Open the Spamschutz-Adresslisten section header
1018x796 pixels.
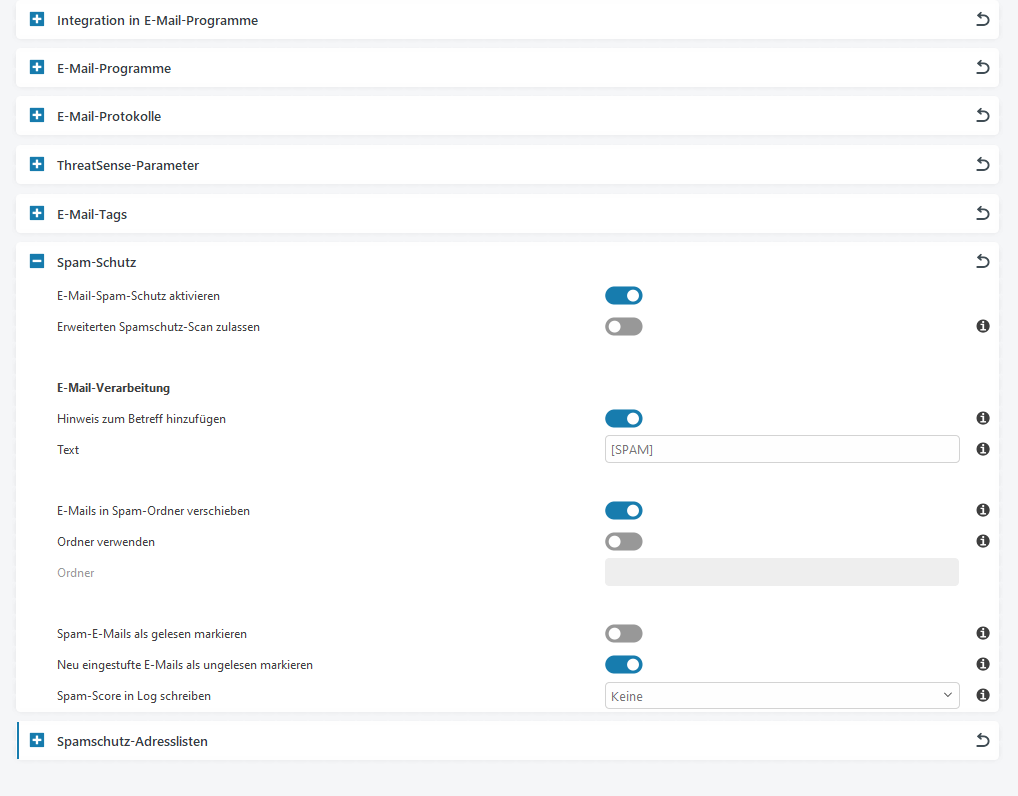click(x=507, y=741)
